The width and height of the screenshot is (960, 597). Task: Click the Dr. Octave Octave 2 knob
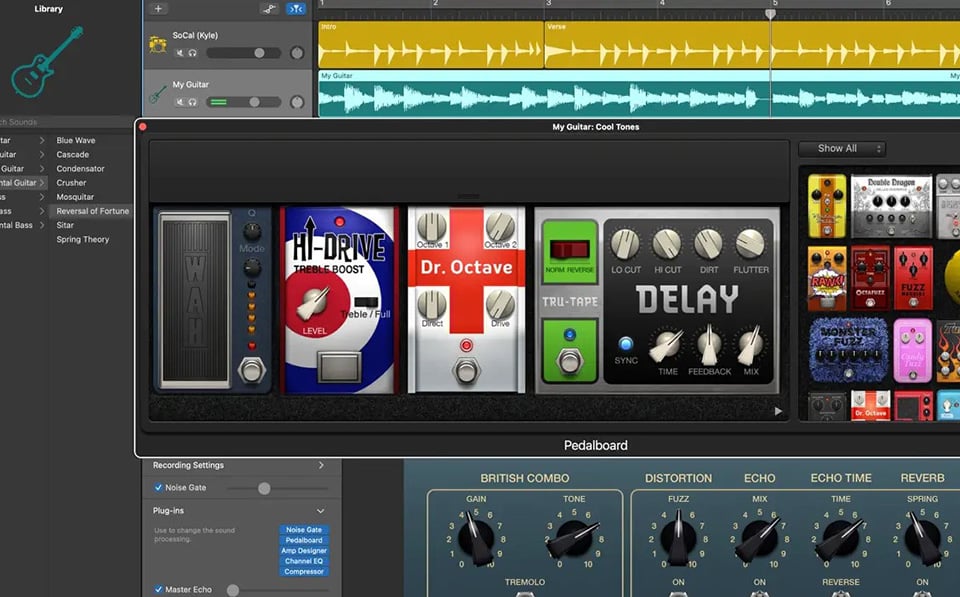(500, 227)
